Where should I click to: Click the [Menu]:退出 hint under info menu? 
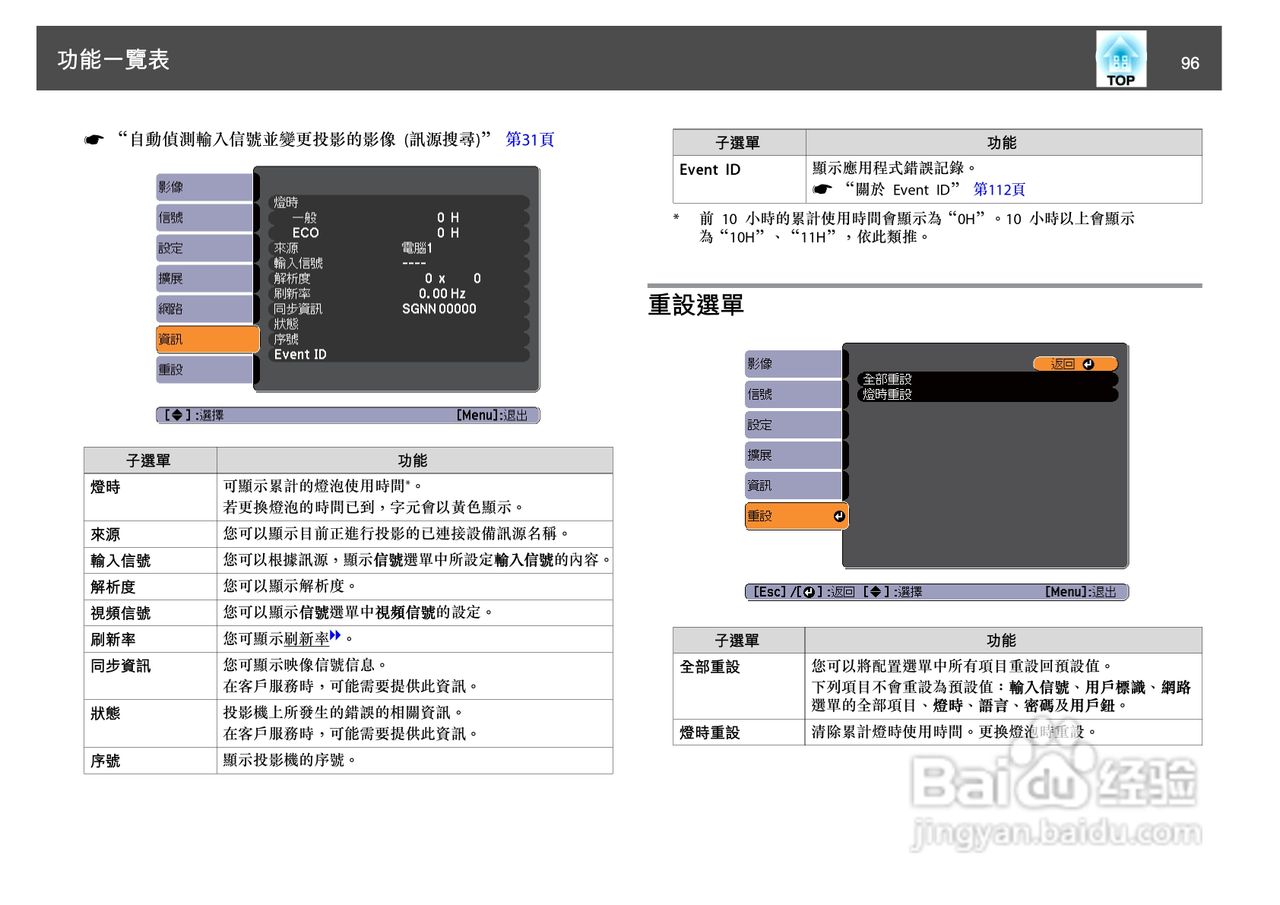point(491,415)
